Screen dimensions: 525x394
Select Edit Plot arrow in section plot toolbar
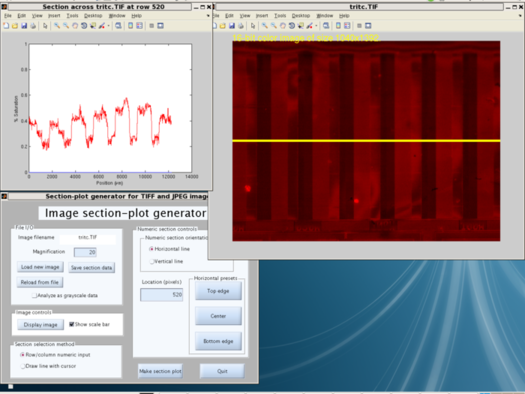(x=45, y=26)
